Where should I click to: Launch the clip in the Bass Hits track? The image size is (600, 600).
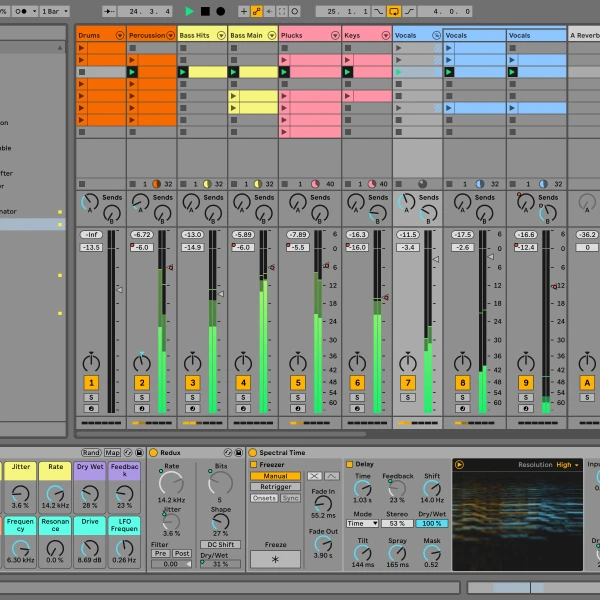pyautogui.click(x=183, y=72)
